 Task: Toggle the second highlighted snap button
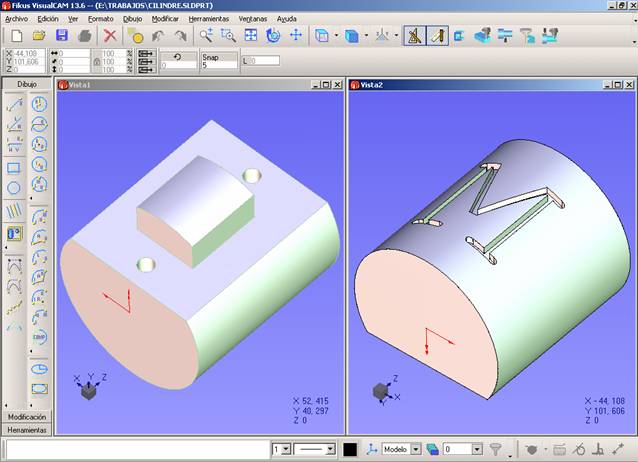[x=437, y=36]
